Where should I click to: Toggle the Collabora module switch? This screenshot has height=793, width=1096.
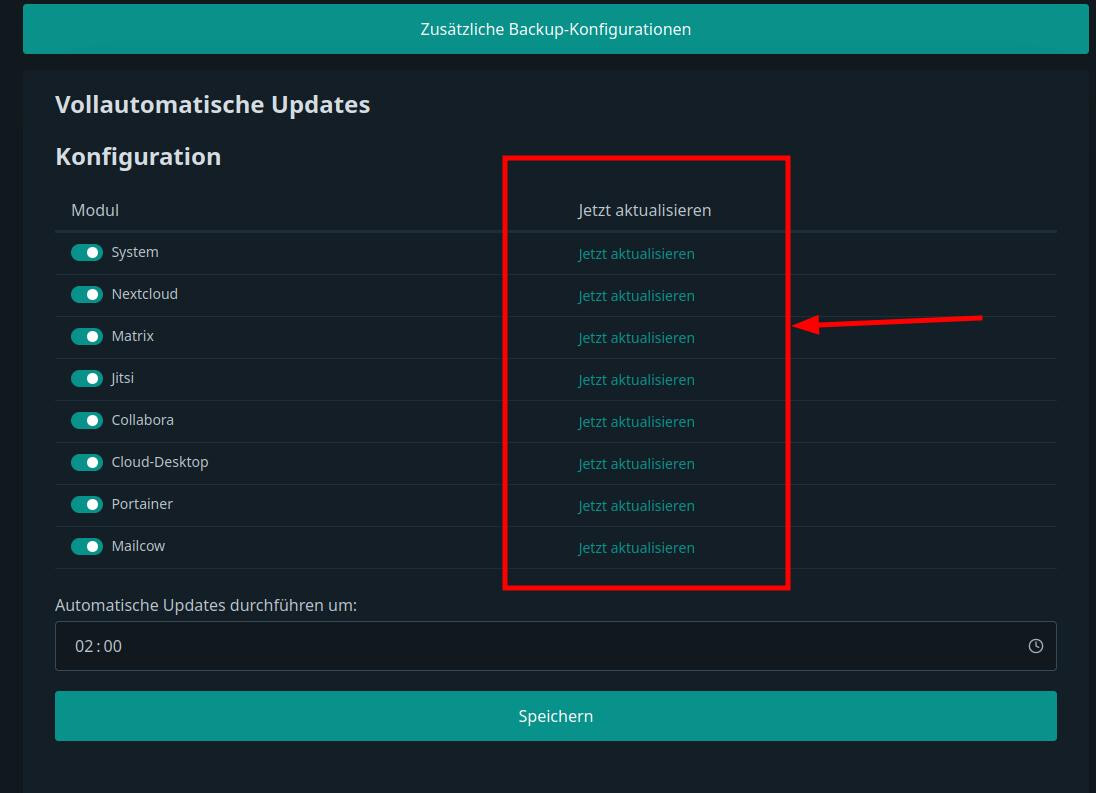coord(87,421)
